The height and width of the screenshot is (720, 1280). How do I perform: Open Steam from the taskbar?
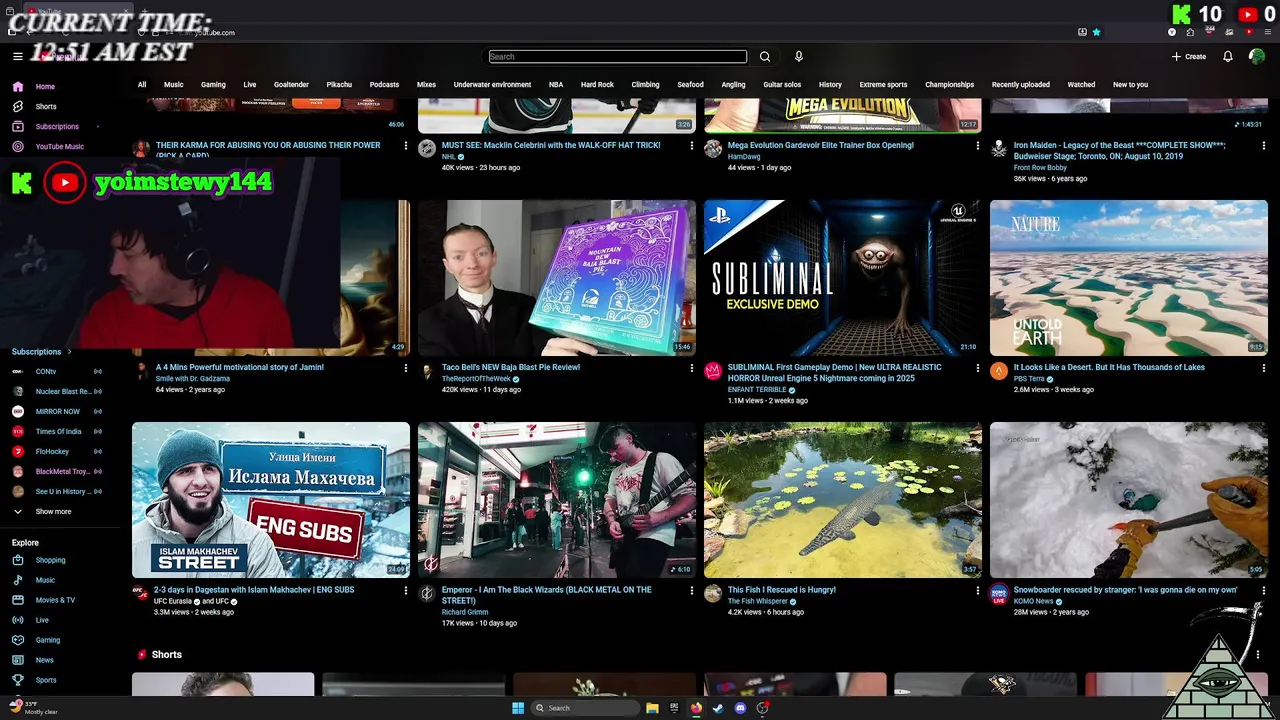click(718, 708)
